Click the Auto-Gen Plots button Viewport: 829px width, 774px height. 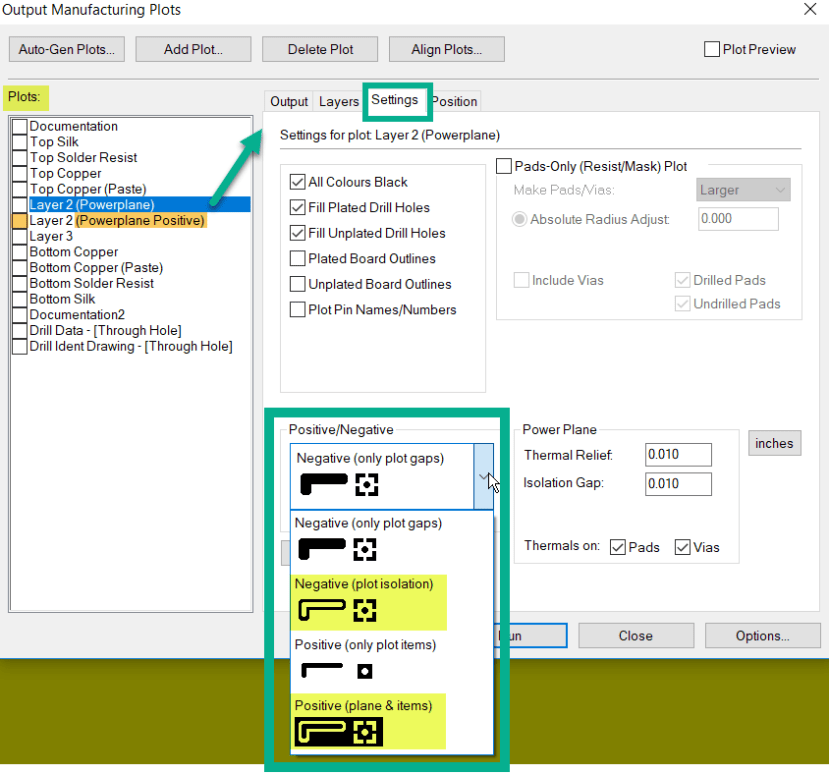(67, 49)
